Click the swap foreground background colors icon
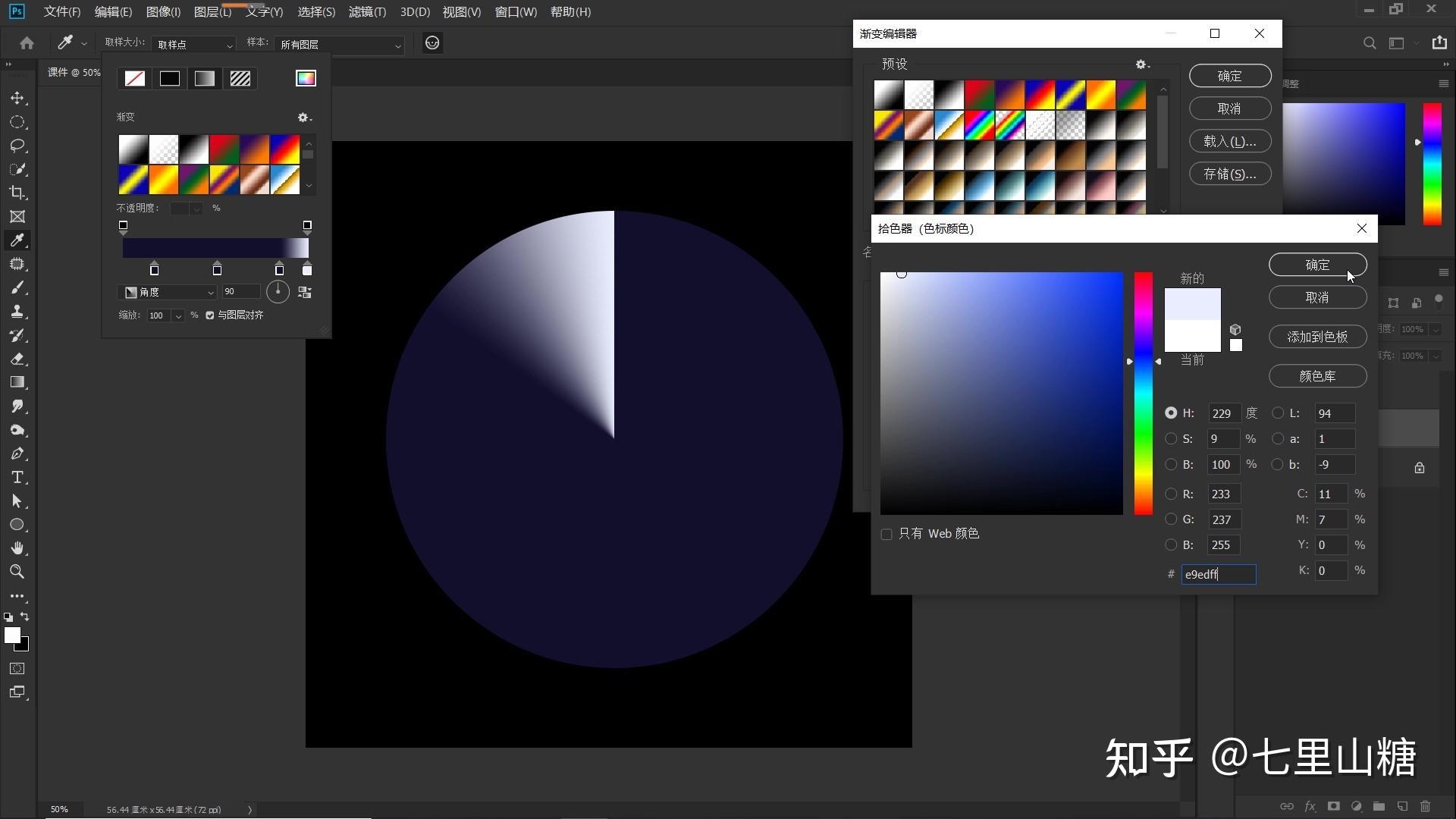Image resolution: width=1456 pixels, height=819 pixels. [25, 617]
